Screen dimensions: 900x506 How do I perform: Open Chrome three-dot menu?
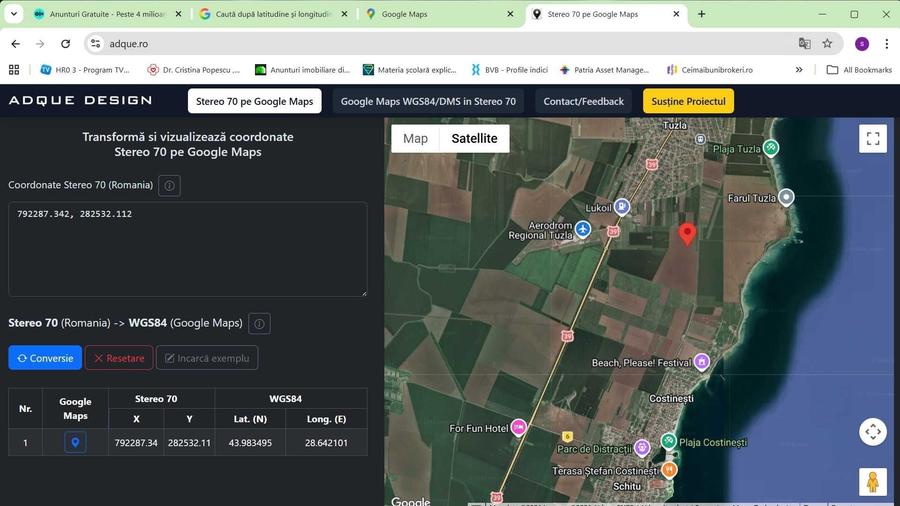click(886, 44)
